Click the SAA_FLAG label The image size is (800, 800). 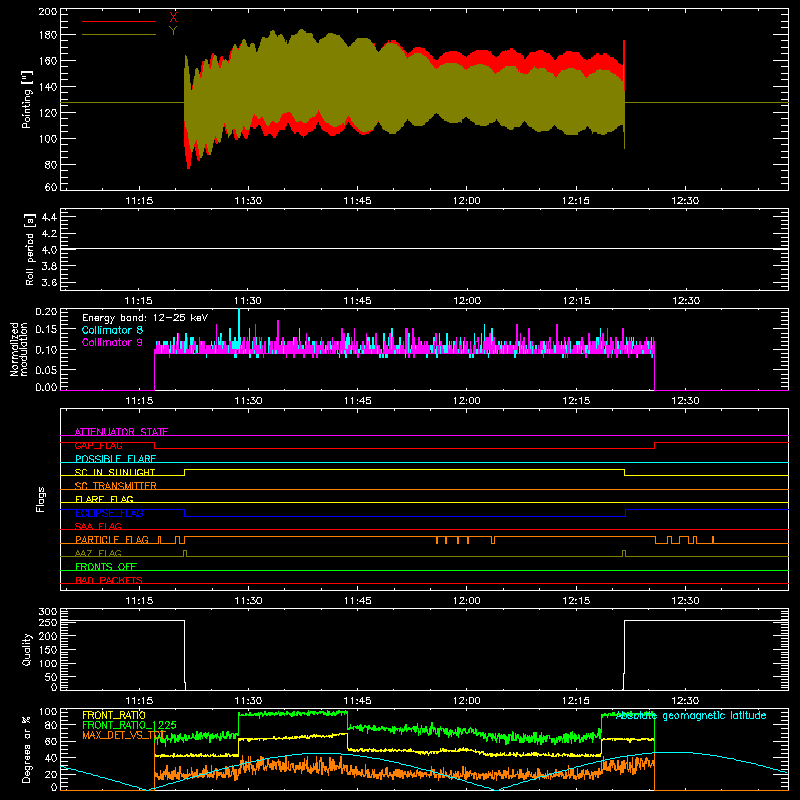(98, 526)
